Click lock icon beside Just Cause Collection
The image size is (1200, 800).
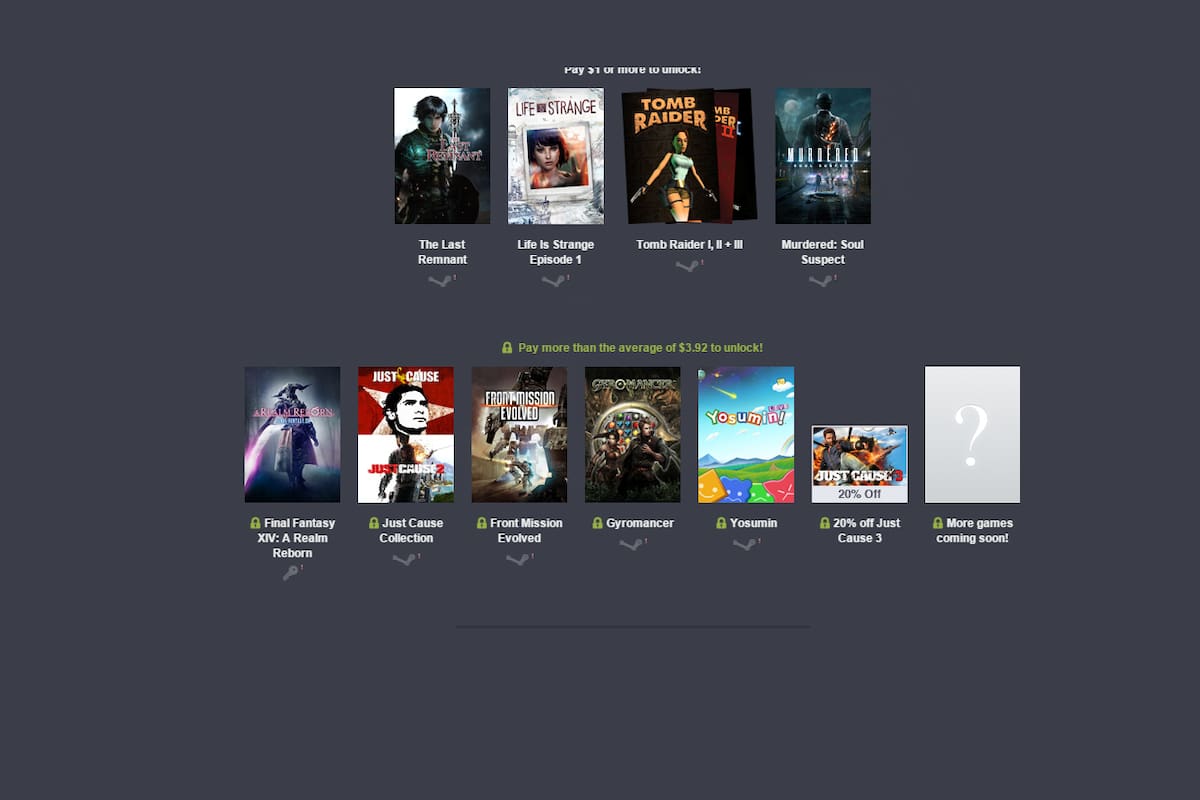[x=374, y=523]
